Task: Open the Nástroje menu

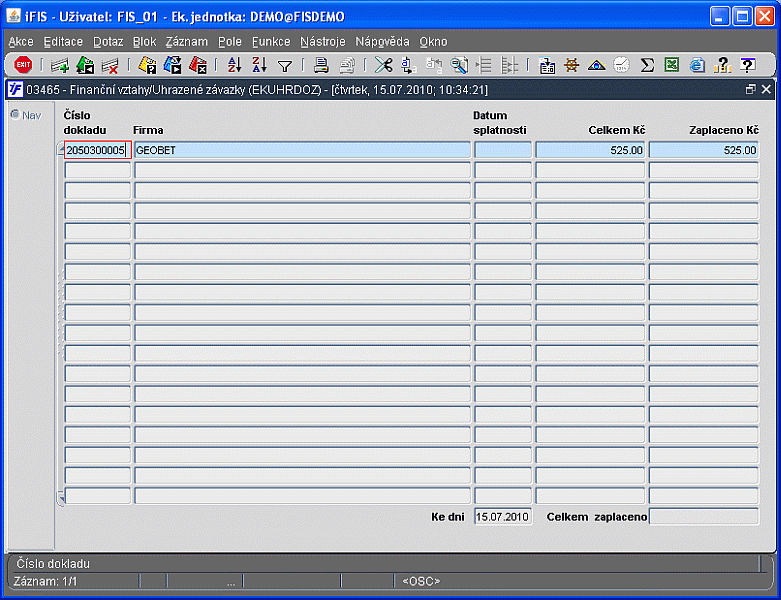Action: click(323, 42)
